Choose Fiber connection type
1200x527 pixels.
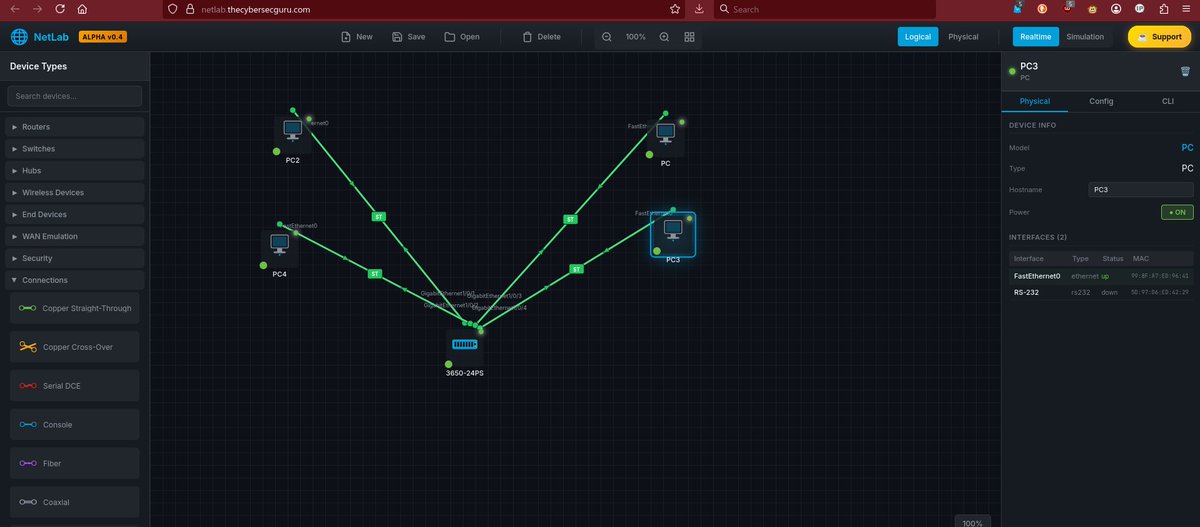(x=75, y=463)
